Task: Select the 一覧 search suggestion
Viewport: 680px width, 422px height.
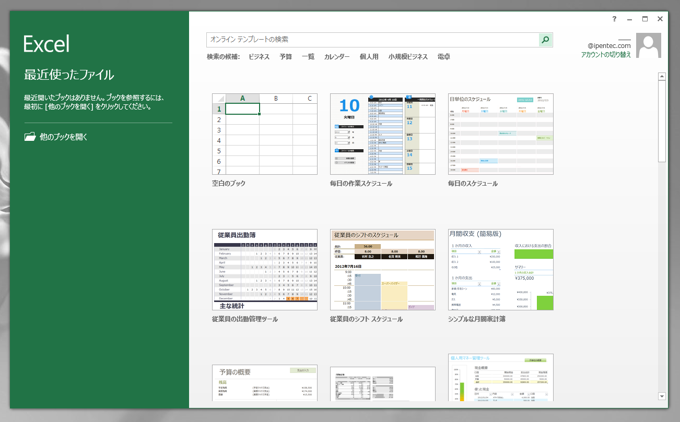Action: (x=308, y=57)
